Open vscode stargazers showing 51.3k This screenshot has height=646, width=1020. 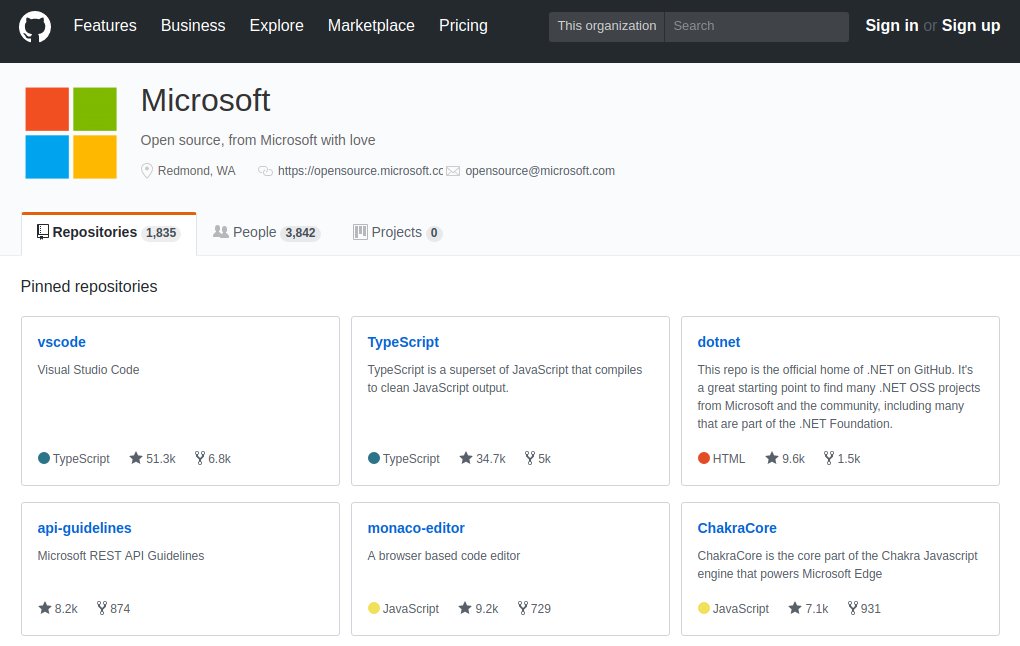click(x=153, y=458)
